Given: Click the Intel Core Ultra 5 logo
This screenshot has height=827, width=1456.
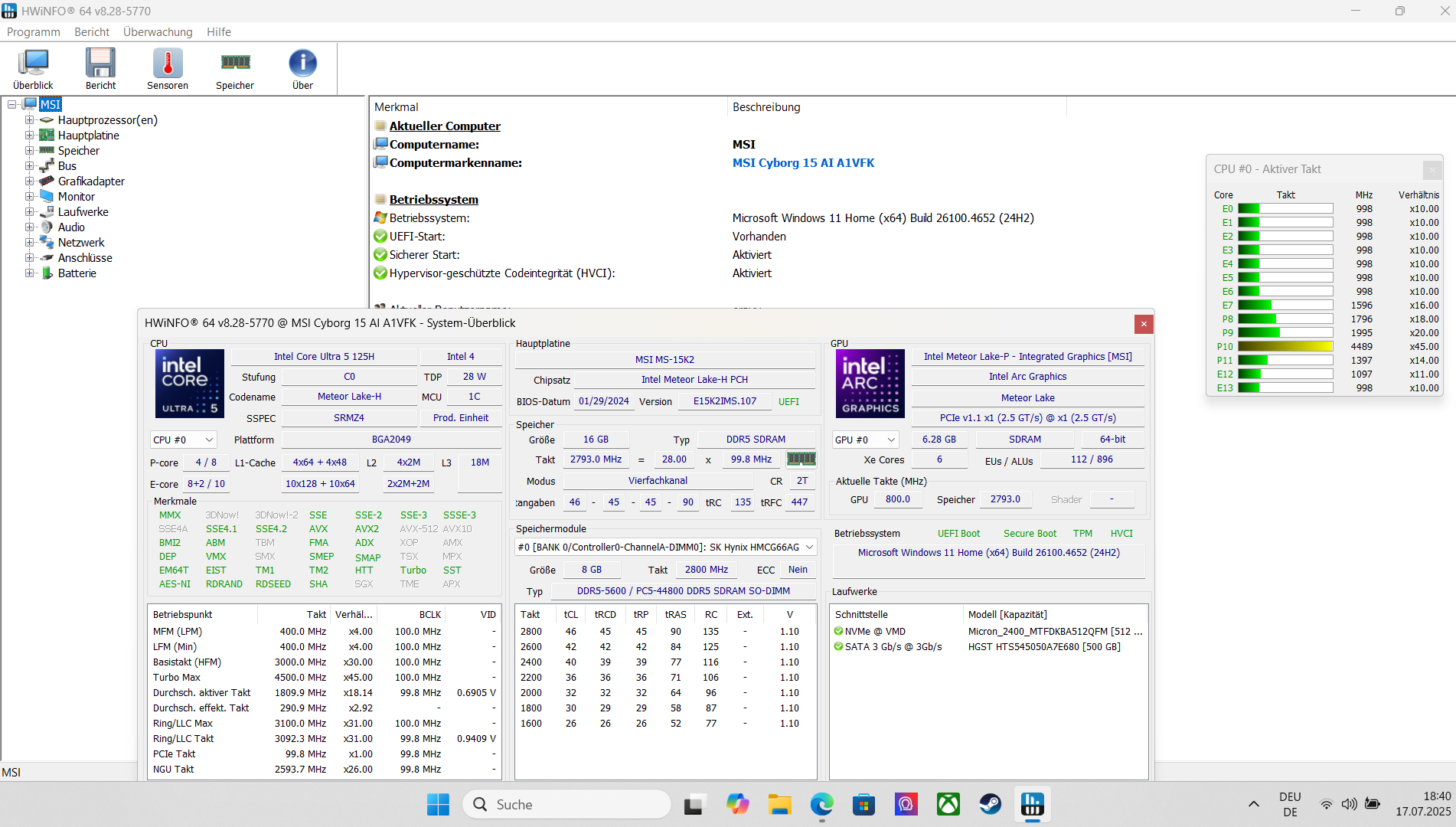Looking at the screenshot, I should [189, 383].
